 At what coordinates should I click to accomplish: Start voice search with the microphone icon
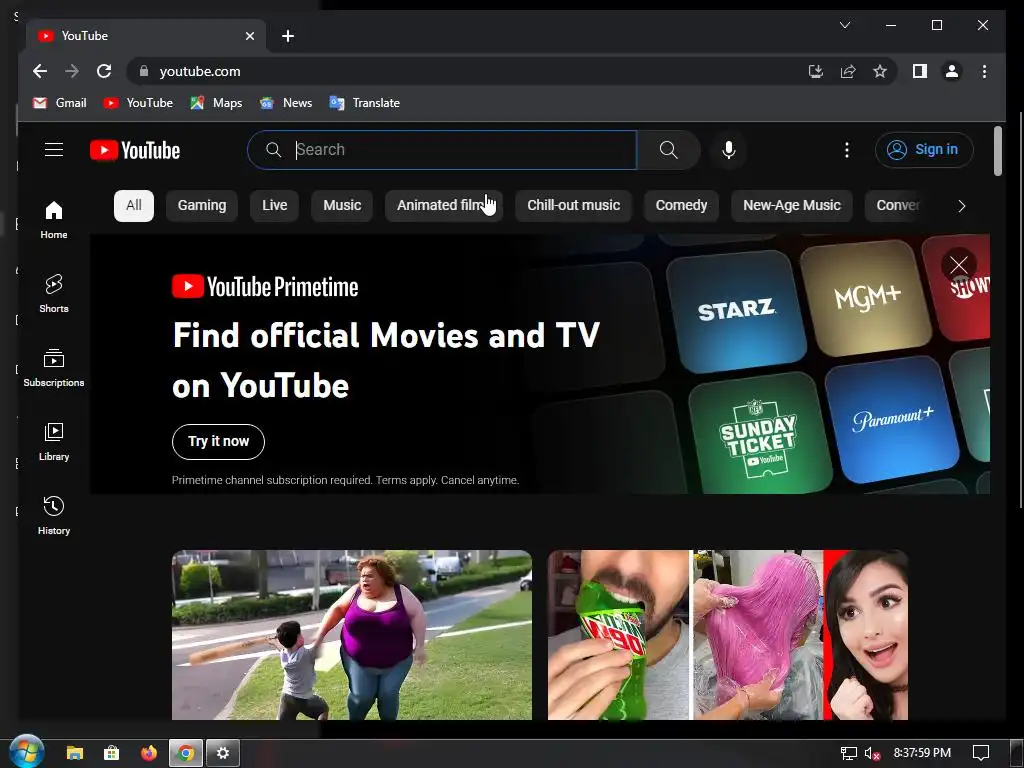click(729, 150)
